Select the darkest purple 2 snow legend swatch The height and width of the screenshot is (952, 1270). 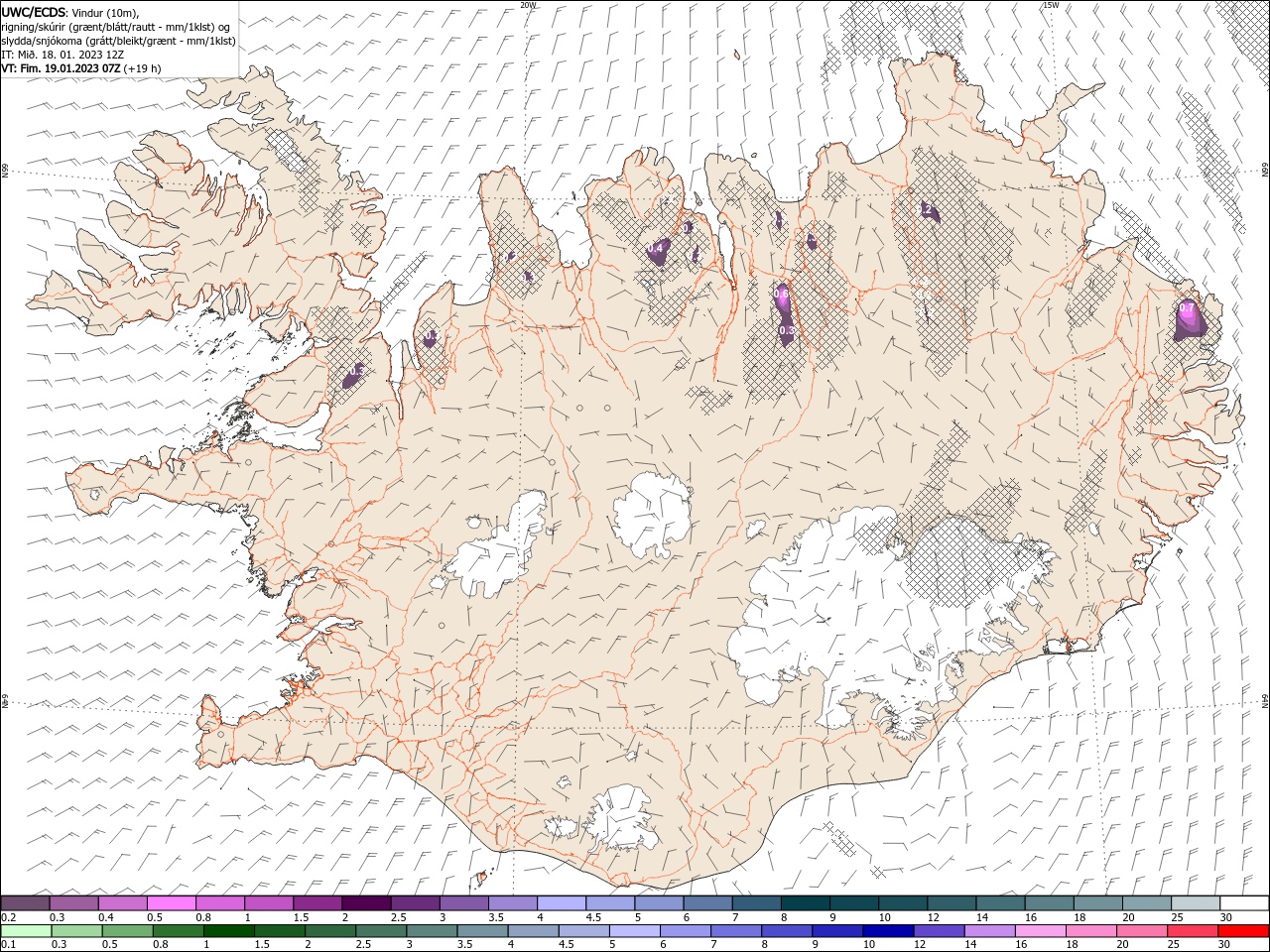pos(366,903)
